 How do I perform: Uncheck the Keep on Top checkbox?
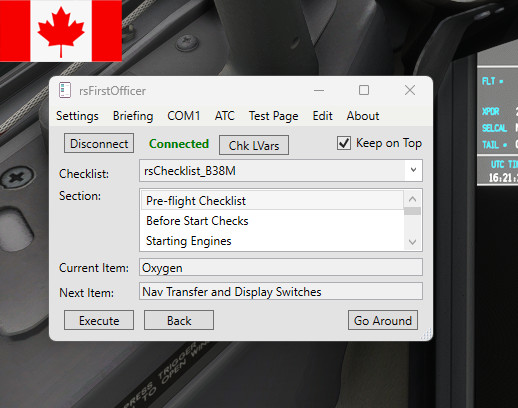click(344, 143)
